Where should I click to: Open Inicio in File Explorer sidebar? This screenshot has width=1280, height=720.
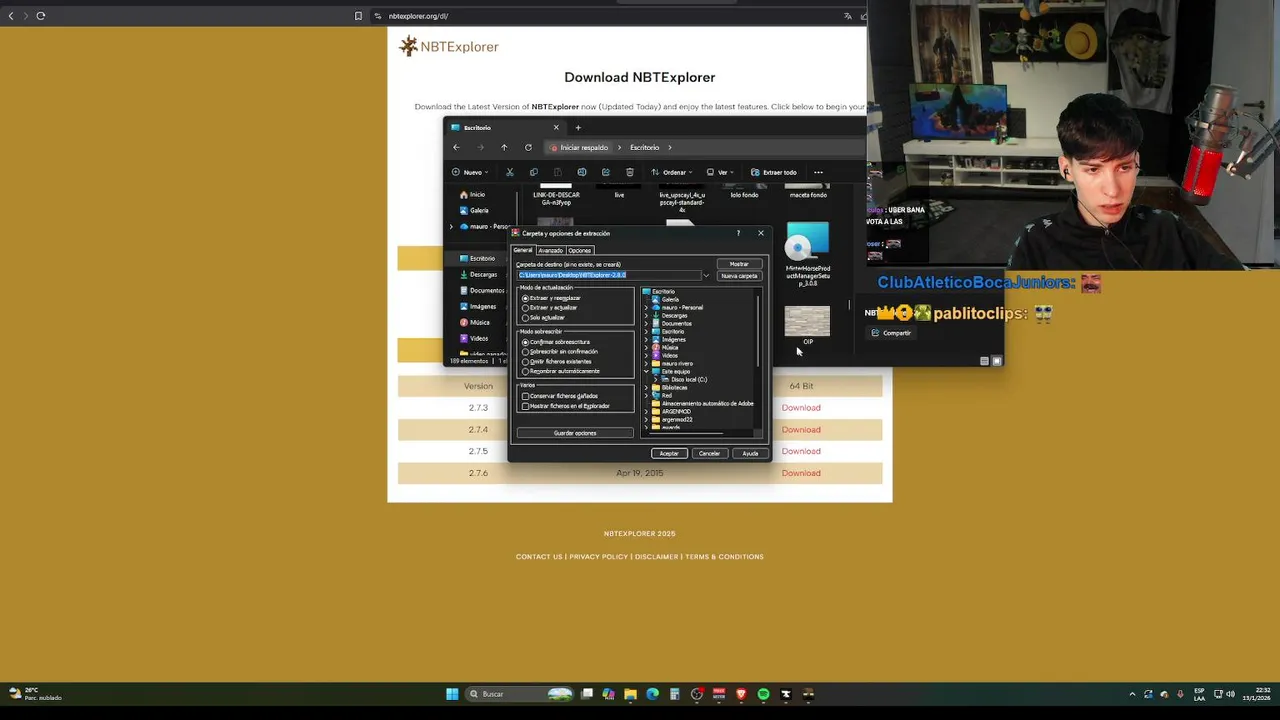[x=472, y=194]
